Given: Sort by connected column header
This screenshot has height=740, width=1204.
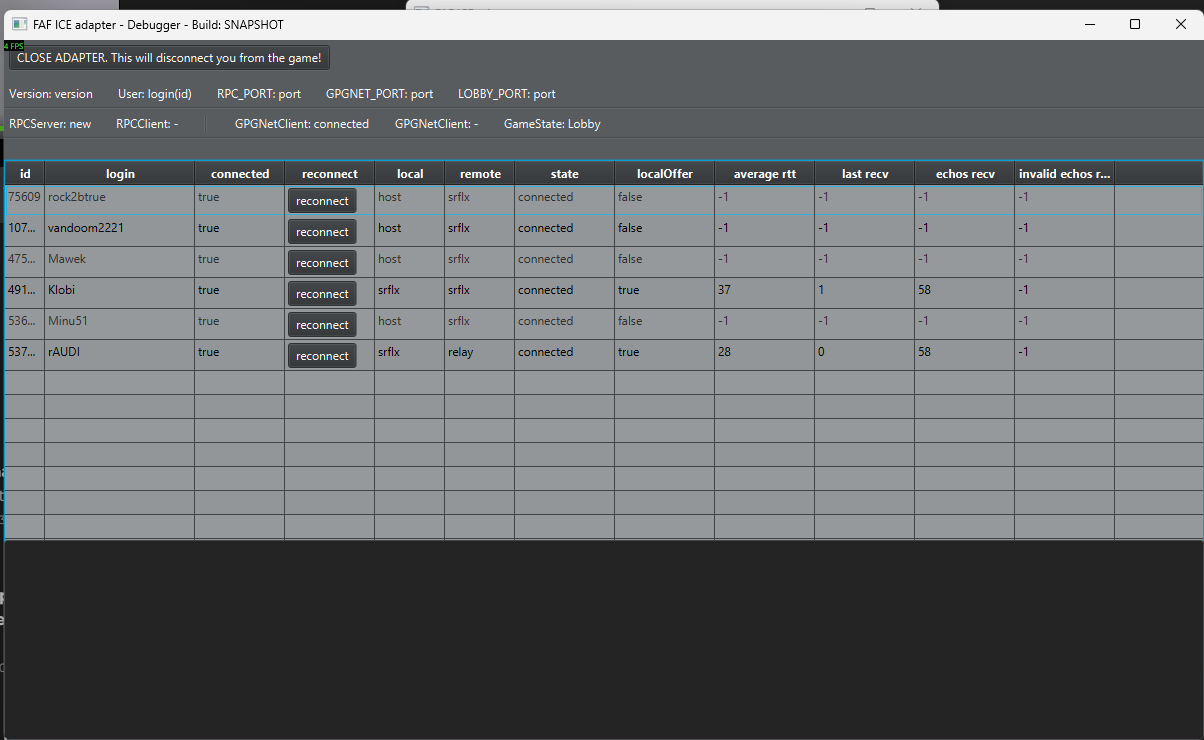Looking at the screenshot, I should 240,173.
